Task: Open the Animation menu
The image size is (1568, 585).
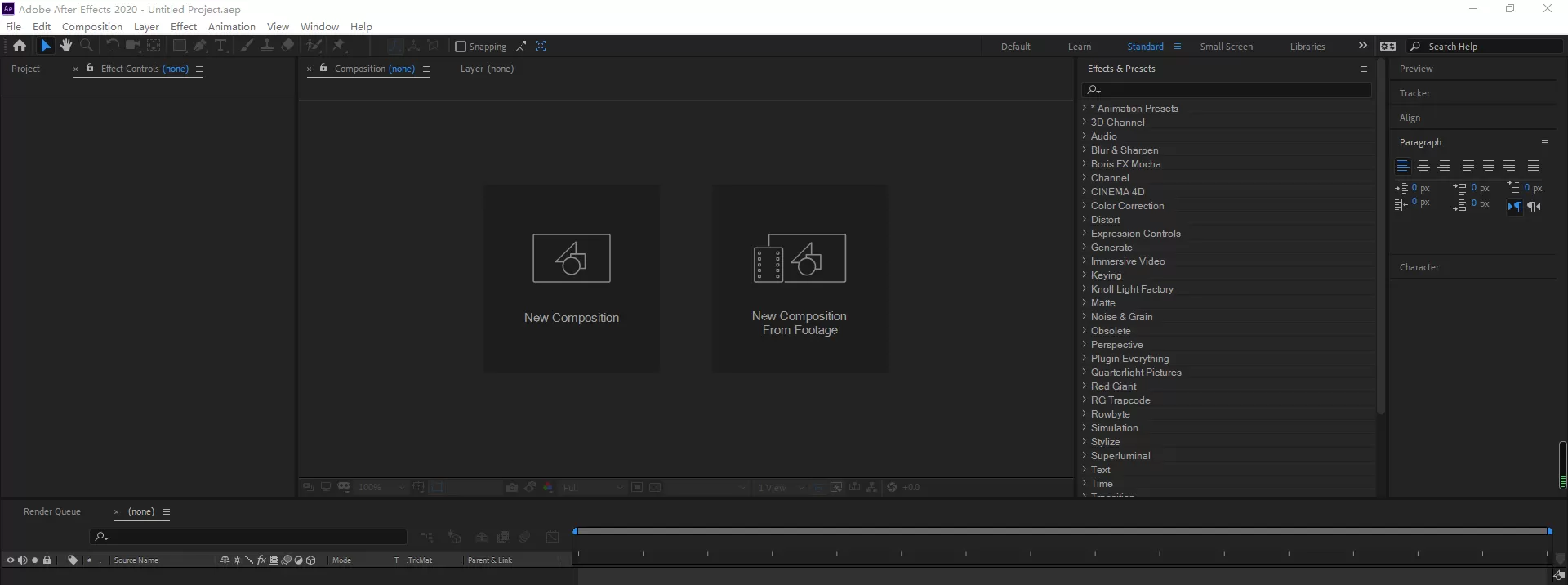Action: [x=232, y=26]
